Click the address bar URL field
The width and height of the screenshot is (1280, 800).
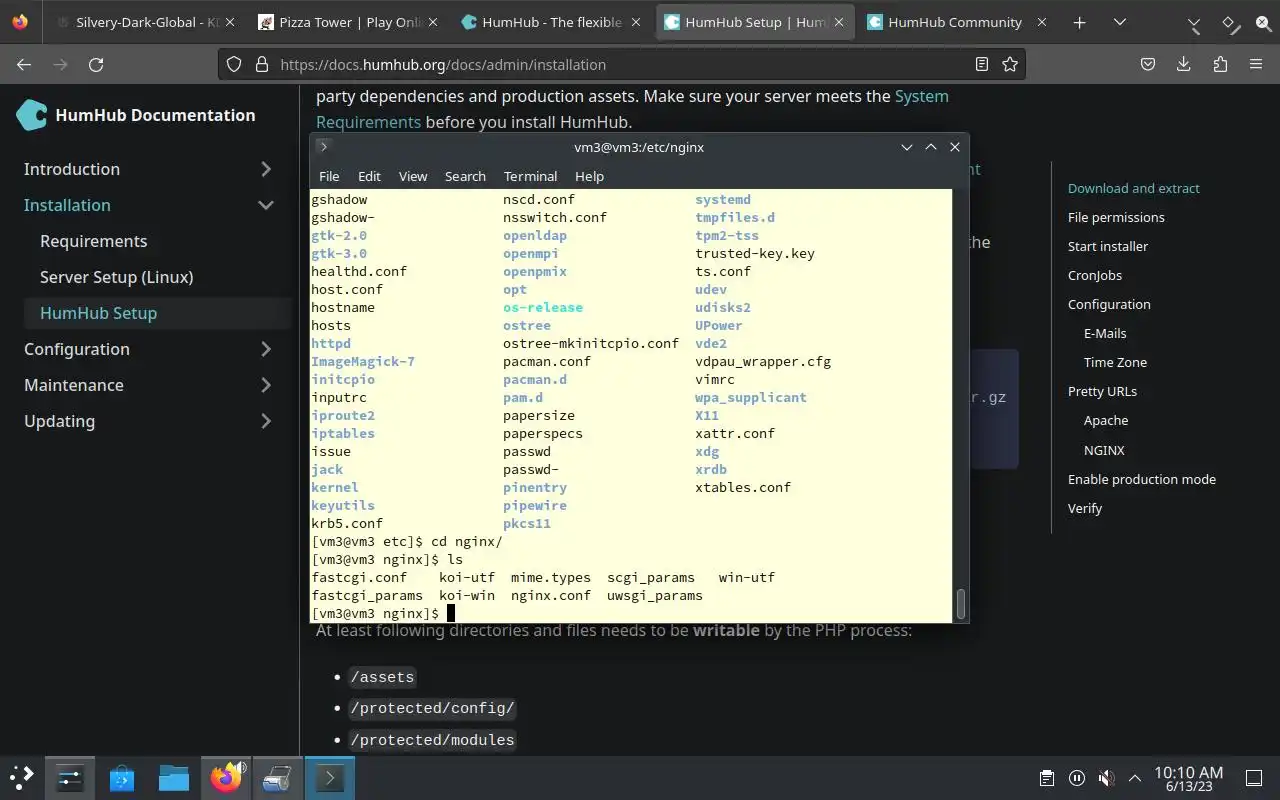620,64
